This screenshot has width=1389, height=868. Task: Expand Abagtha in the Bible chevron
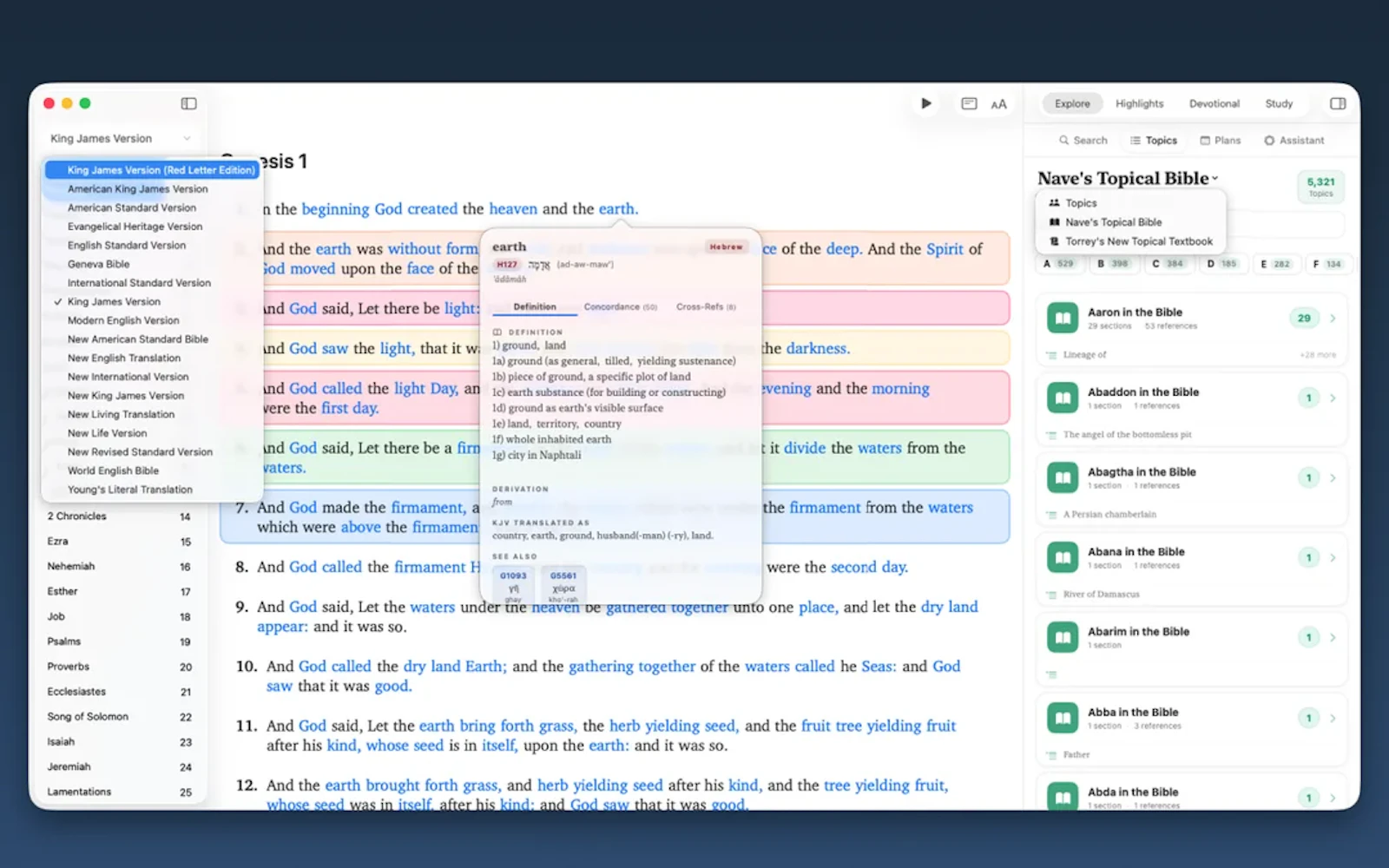coord(1333,478)
